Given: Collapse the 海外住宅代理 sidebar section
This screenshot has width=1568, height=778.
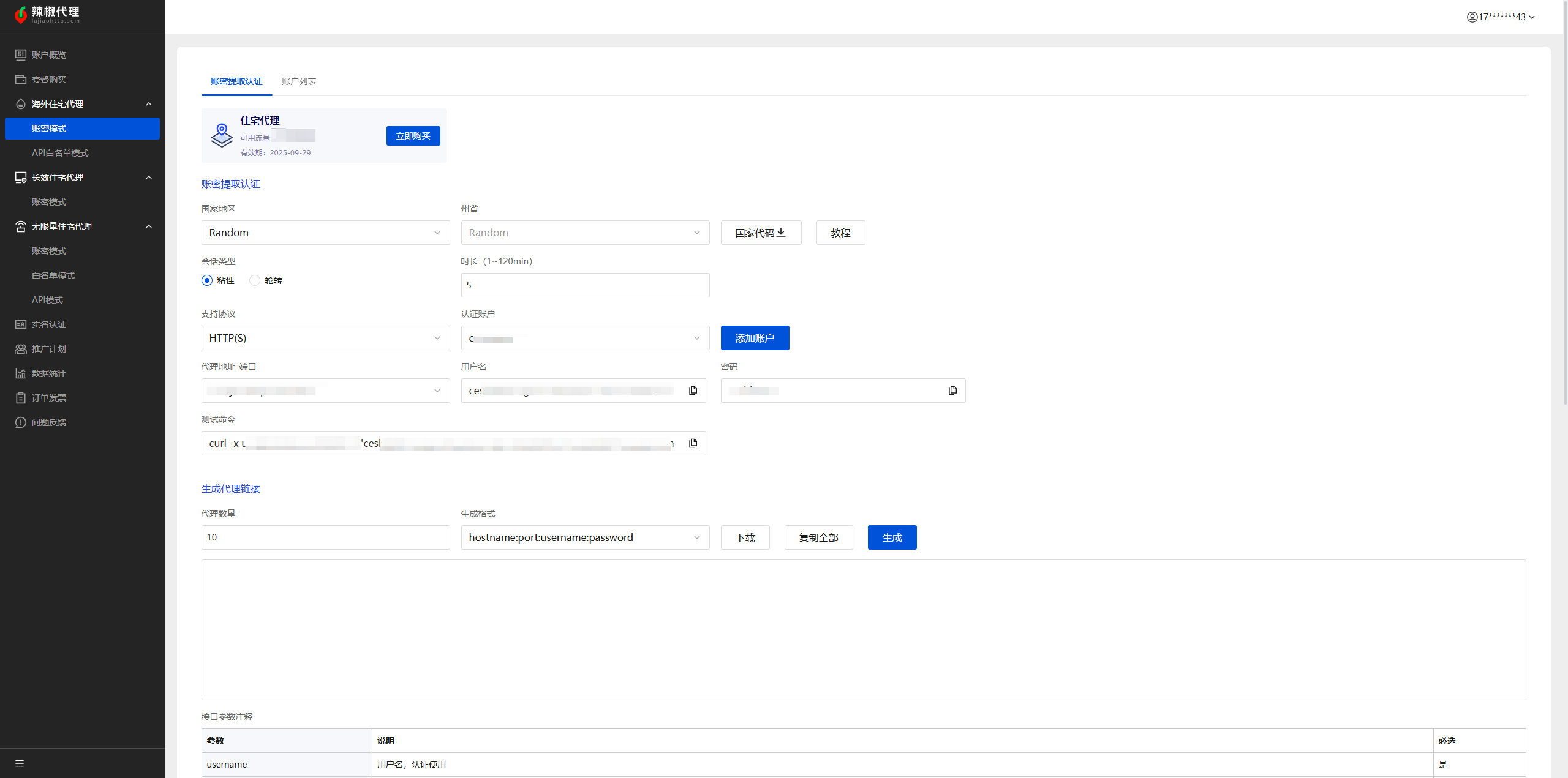Looking at the screenshot, I should click(148, 104).
